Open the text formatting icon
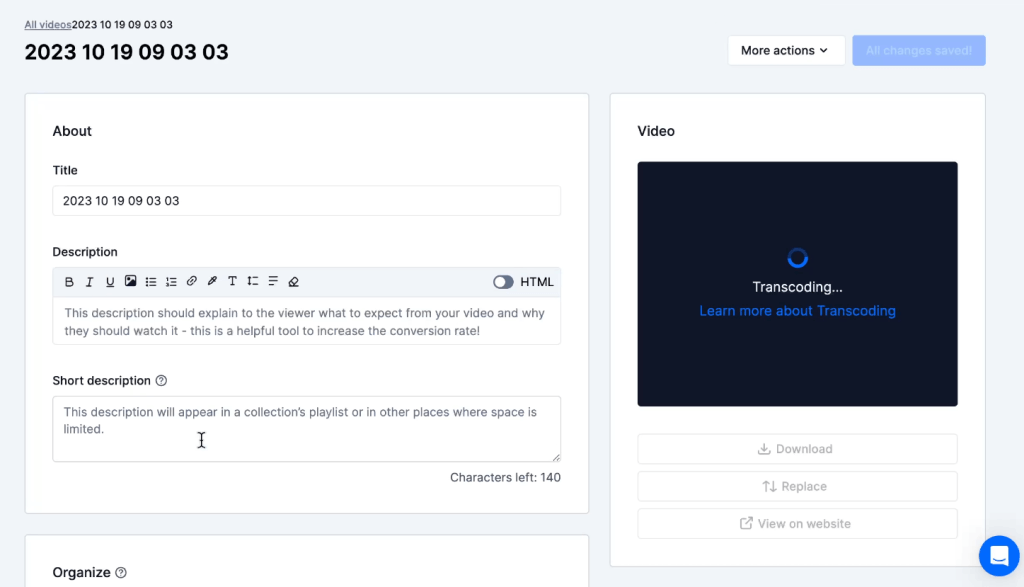Screen dimensions: 1024x587 pyautogui.click(x=232, y=281)
